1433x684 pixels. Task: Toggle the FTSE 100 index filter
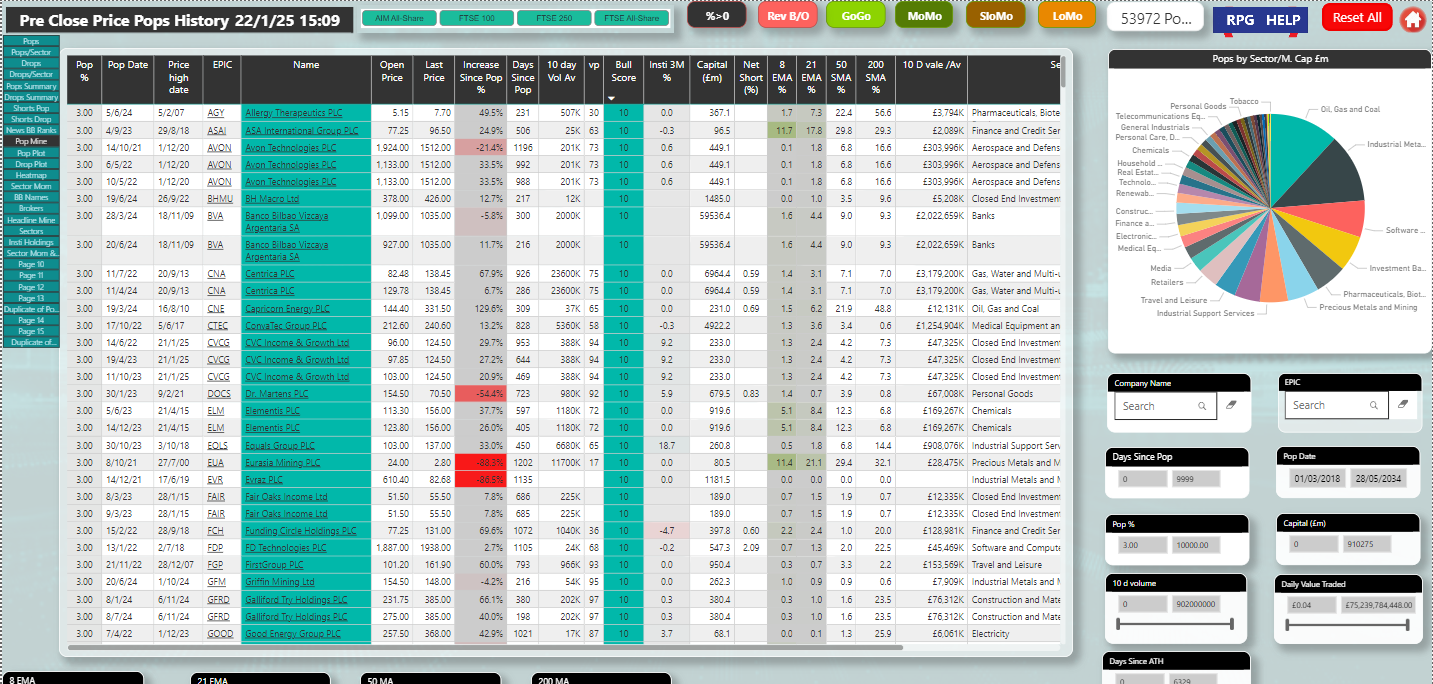476,18
